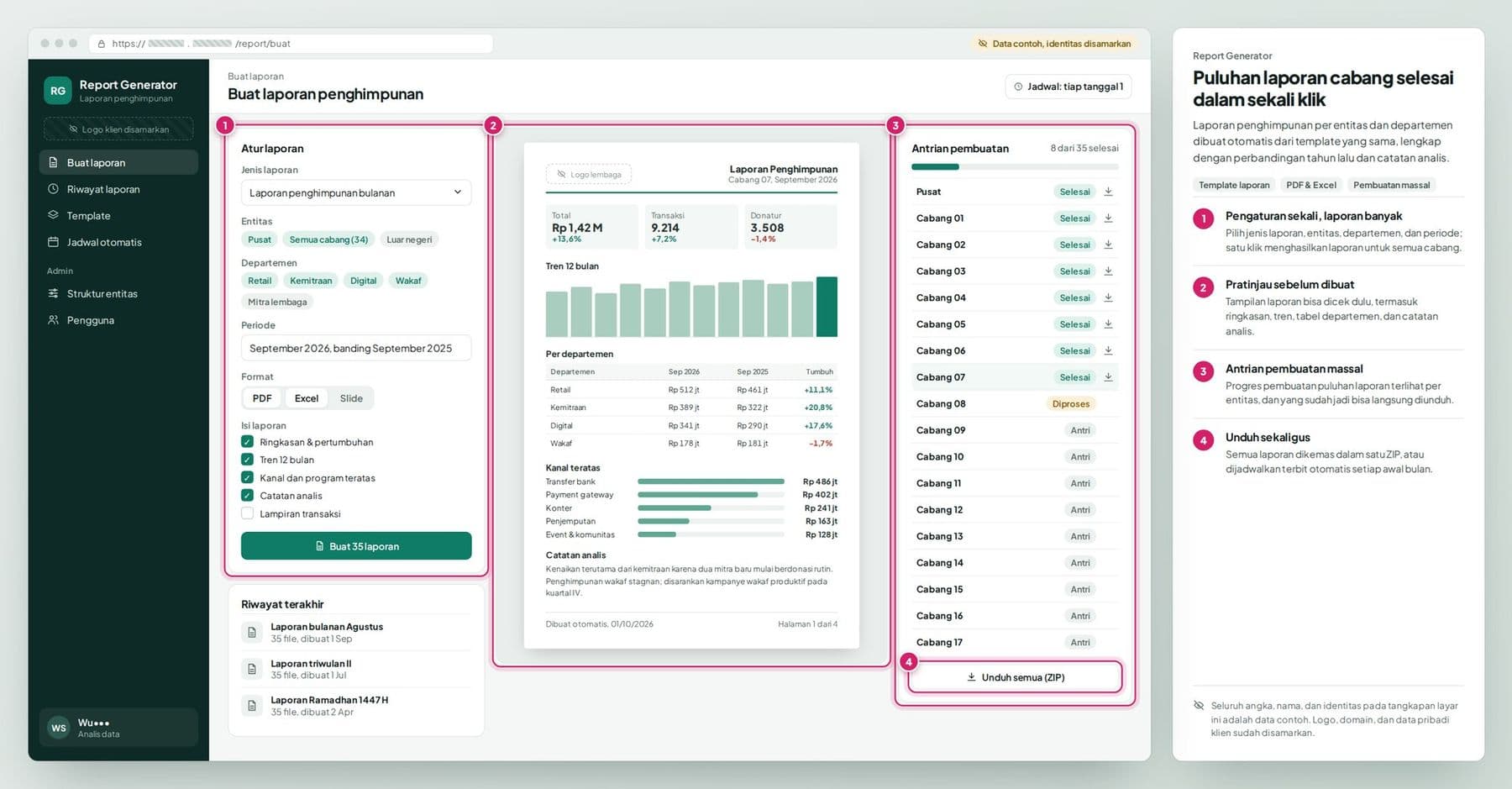Click file icon for Laporan bulanan Agustus

[x=251, y=632]
